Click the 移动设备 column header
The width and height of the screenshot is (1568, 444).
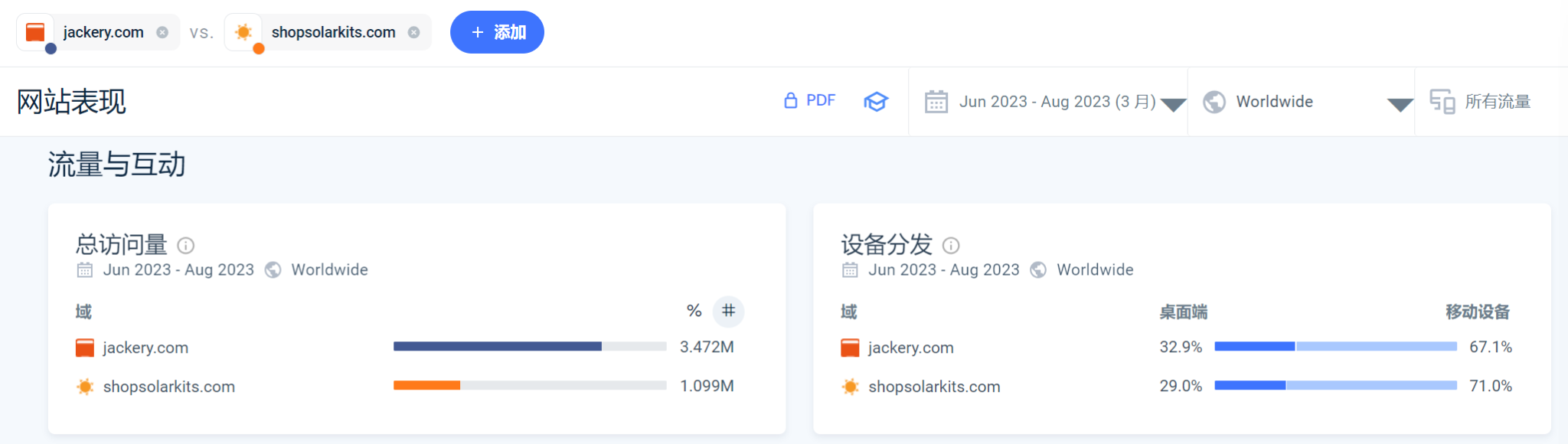click(x=1478, y=312)
